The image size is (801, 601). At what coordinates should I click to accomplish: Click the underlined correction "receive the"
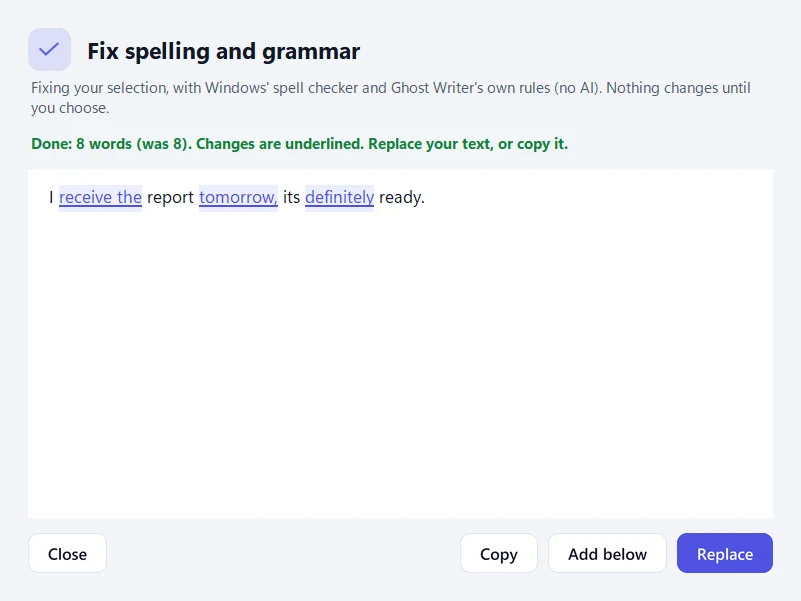[x=101, y=197]
